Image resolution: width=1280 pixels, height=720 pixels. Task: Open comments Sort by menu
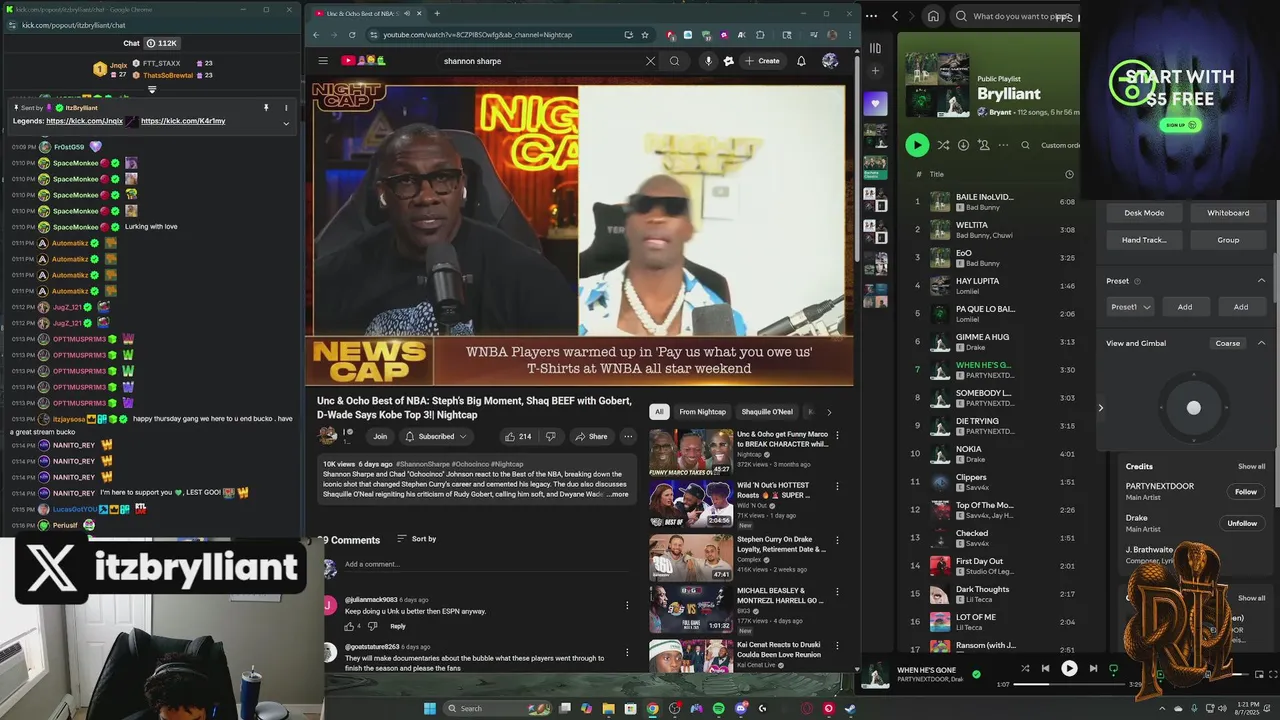click(416, 539)
